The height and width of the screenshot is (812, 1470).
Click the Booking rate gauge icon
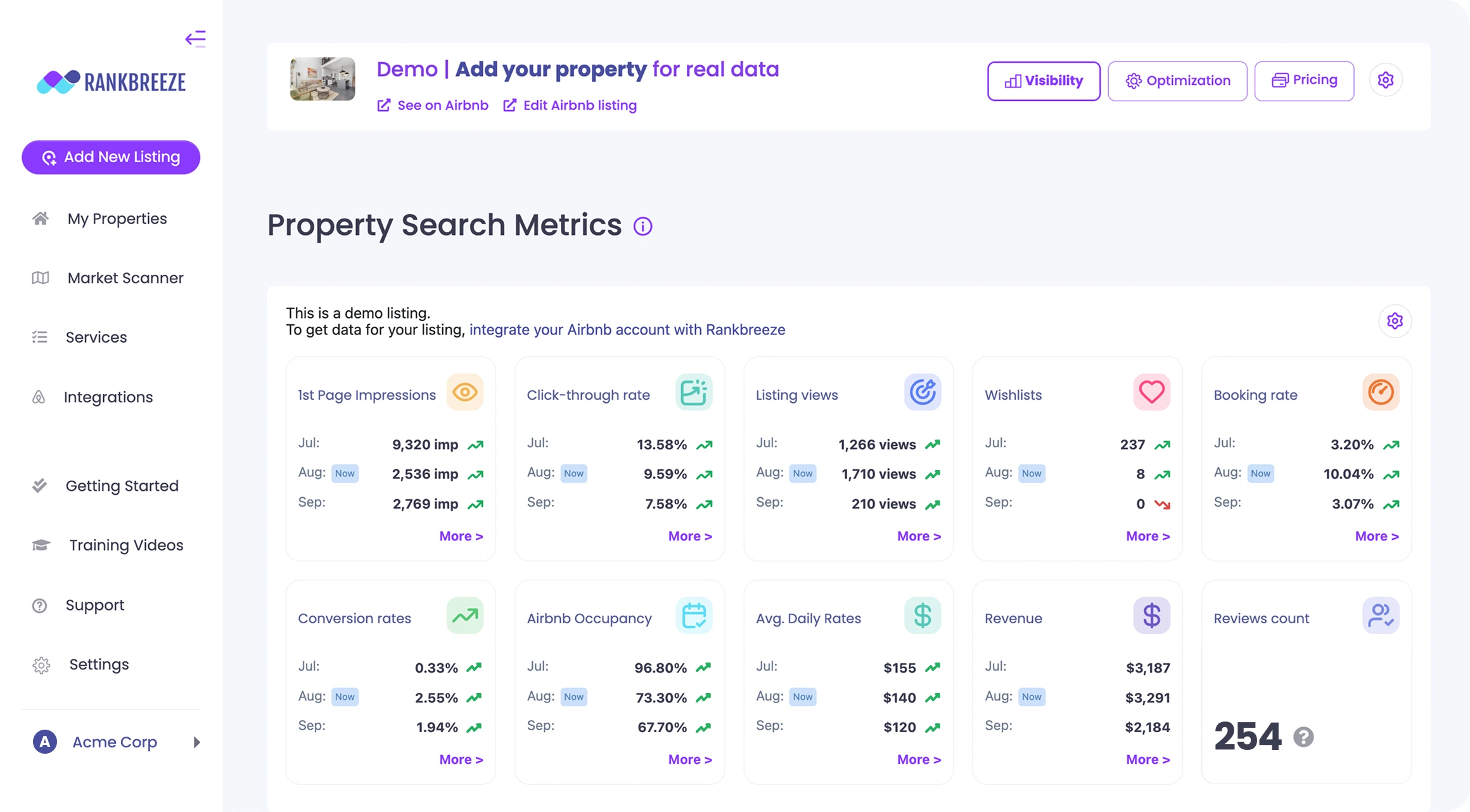(1381, 392)
